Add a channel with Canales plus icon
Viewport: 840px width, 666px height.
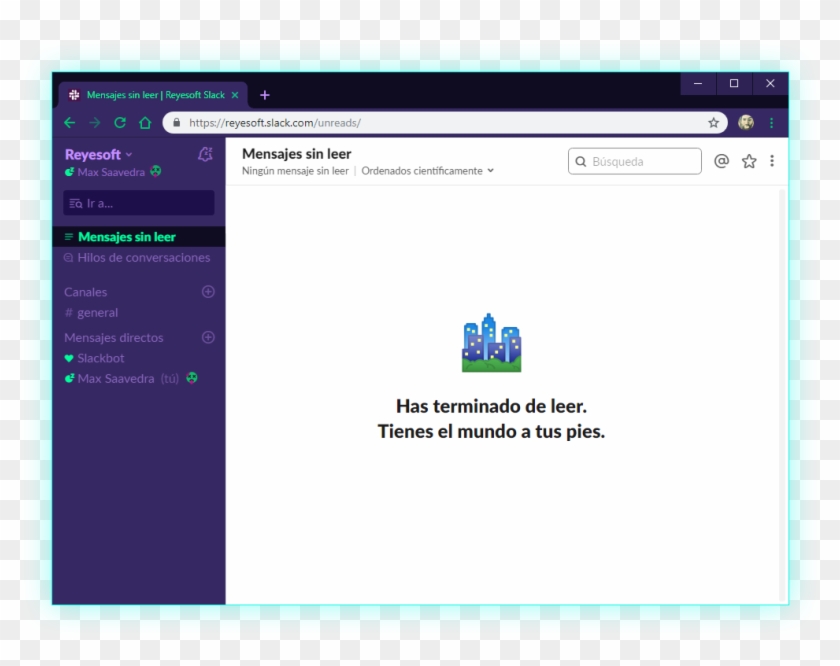208,292
